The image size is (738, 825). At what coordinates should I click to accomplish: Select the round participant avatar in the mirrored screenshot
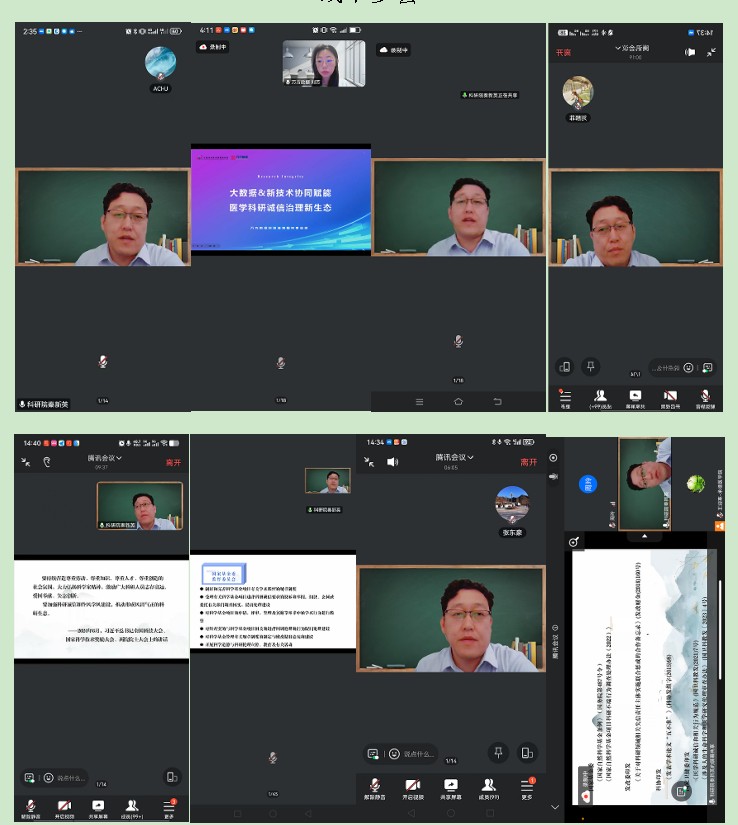point(578,92)
